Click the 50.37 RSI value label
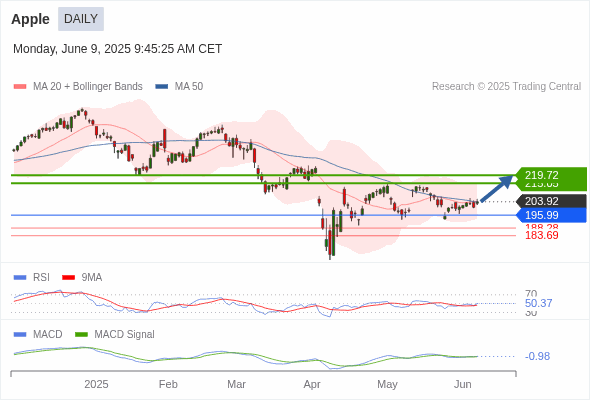 click(x=538, y=303)
